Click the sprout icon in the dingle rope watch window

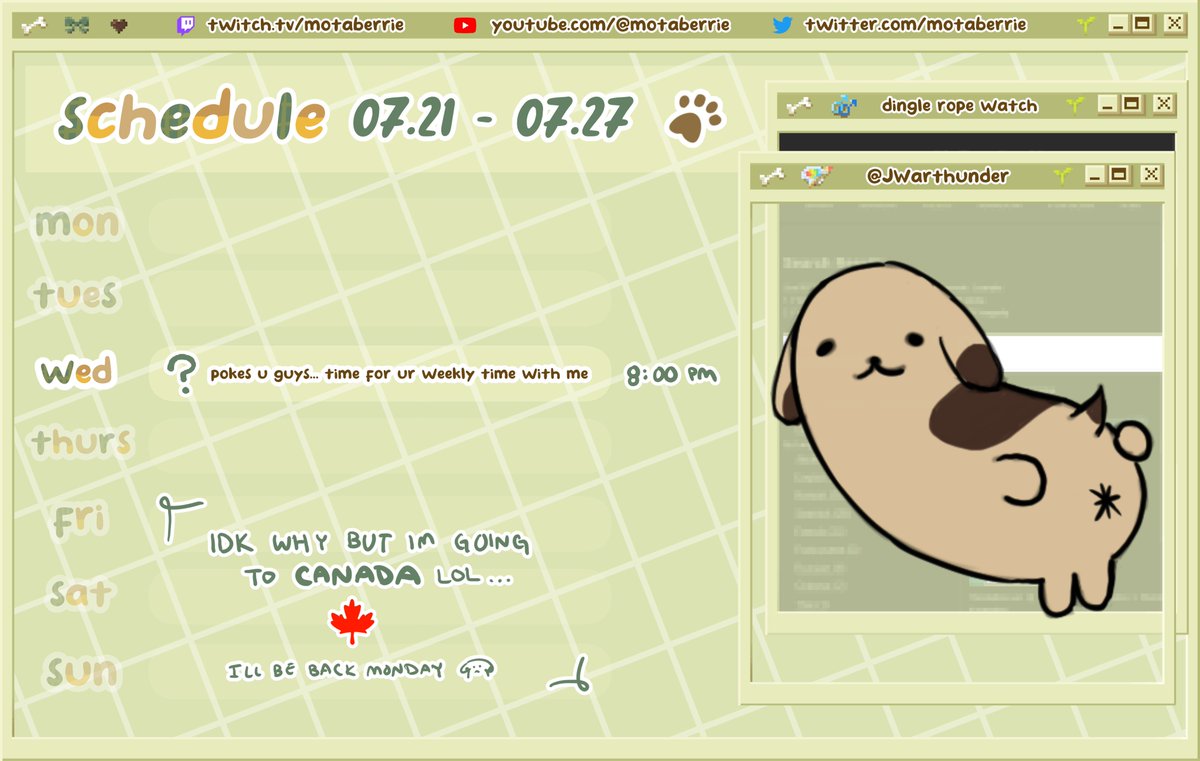click(1075, 104)
